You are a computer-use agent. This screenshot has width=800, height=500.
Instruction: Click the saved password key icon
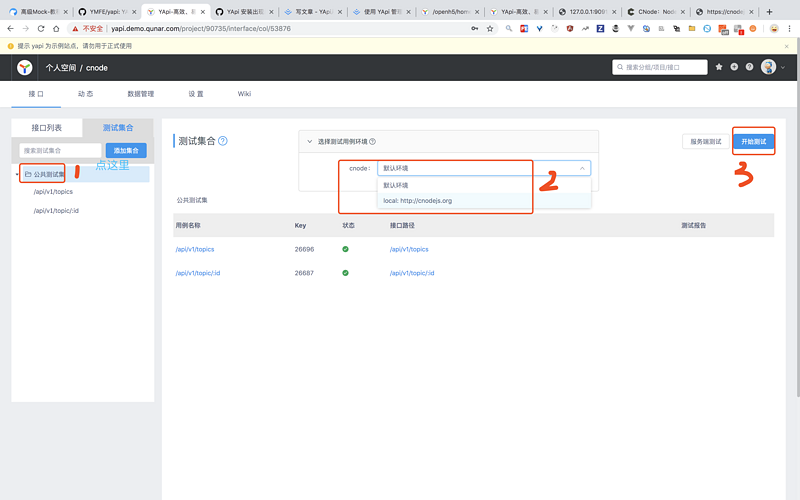474,29
